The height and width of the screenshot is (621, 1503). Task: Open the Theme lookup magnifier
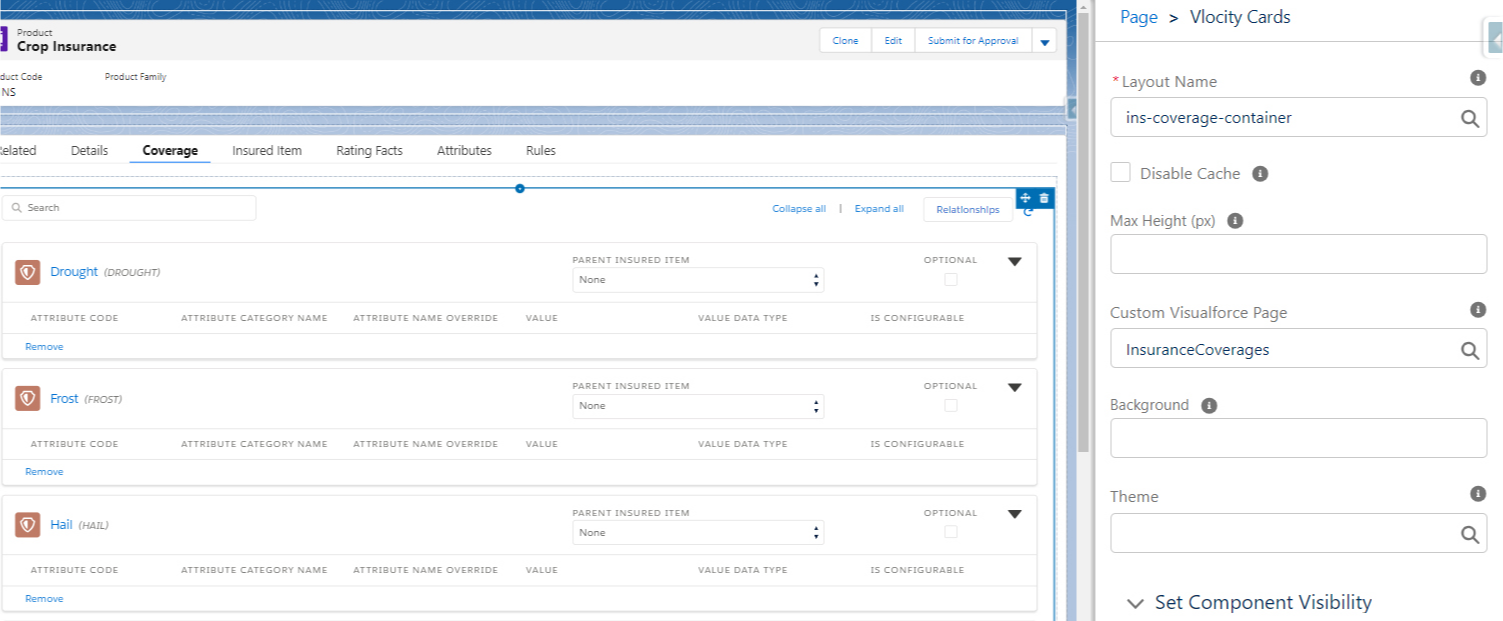click(x=1469, y=533)
